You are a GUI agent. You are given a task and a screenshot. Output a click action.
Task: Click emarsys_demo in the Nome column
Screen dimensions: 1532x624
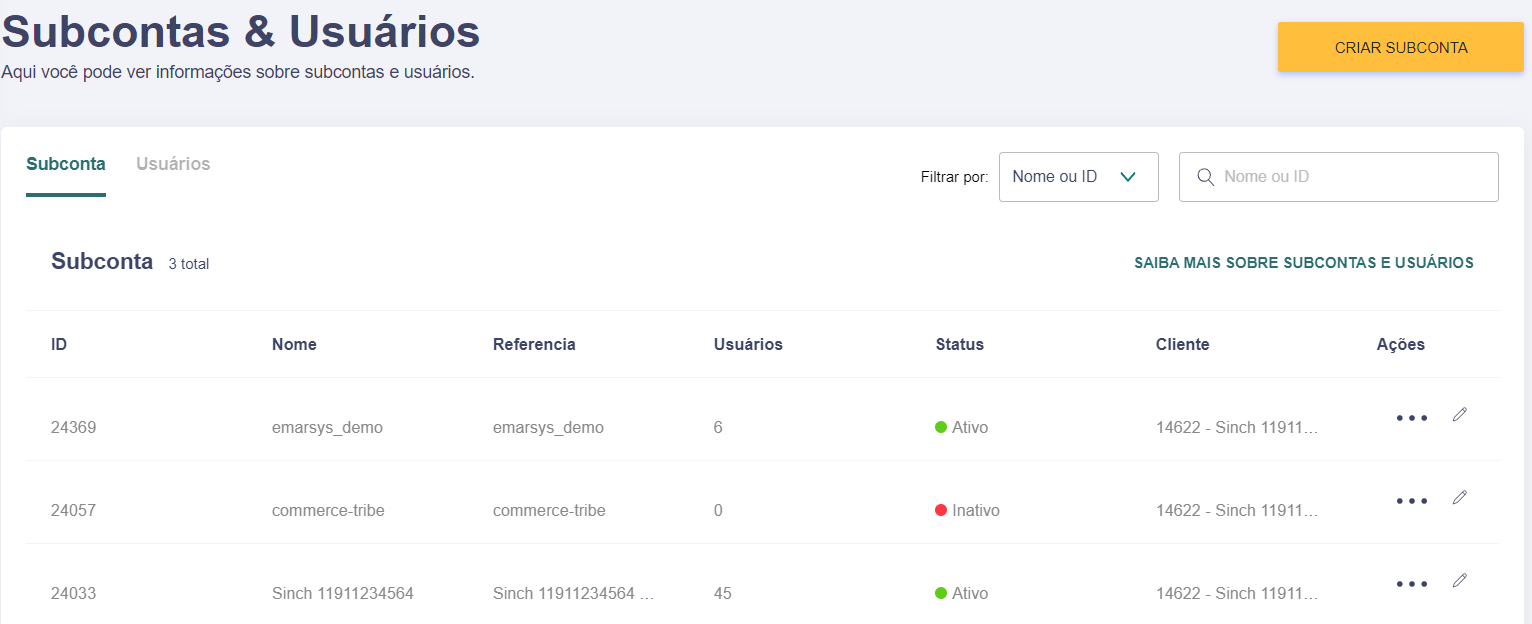[327, 427]
